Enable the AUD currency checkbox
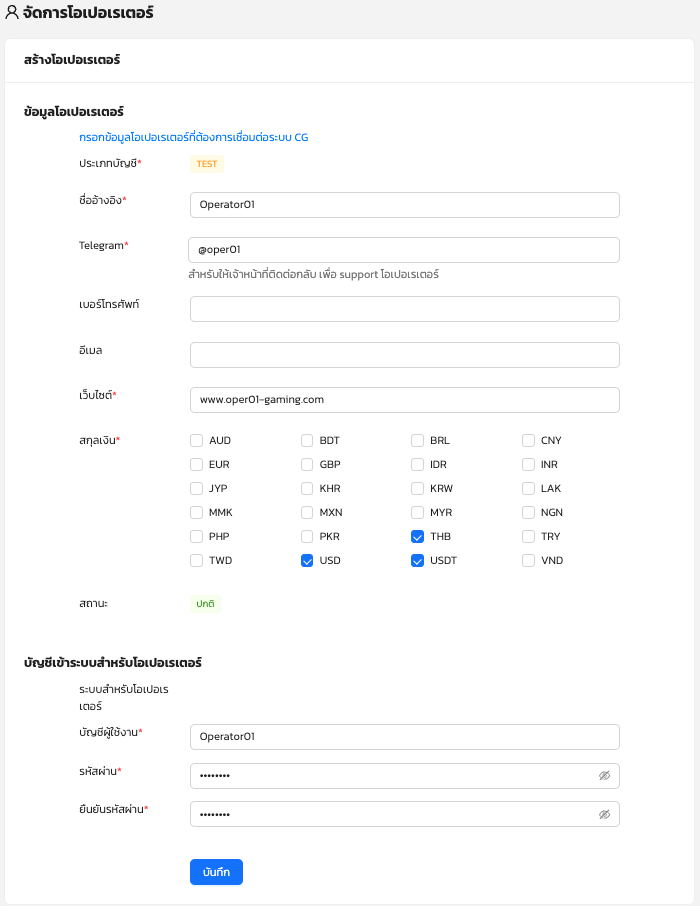 point(197,440)
